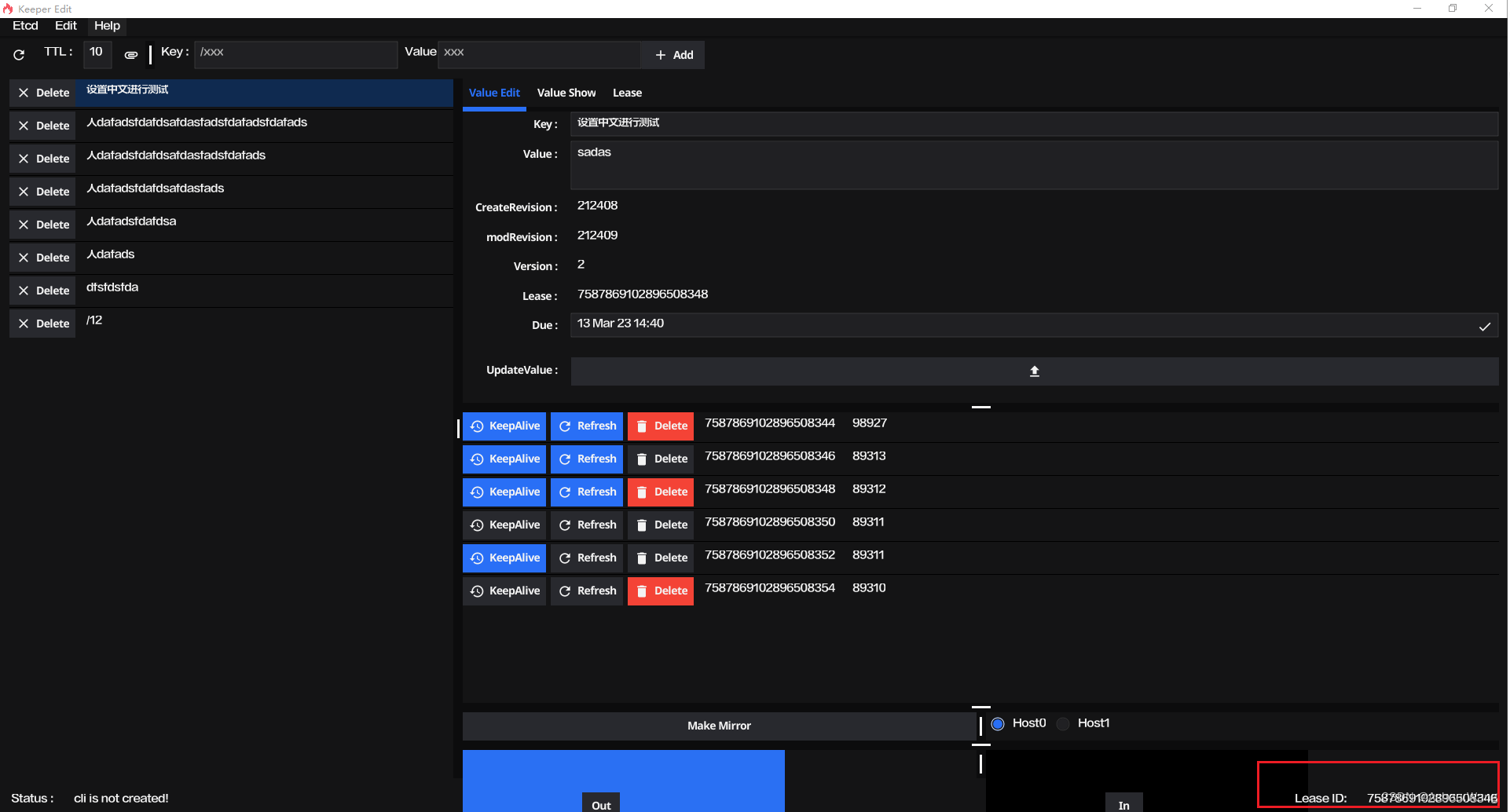Switch to the Value Show tab

click(x=566, y=93)
